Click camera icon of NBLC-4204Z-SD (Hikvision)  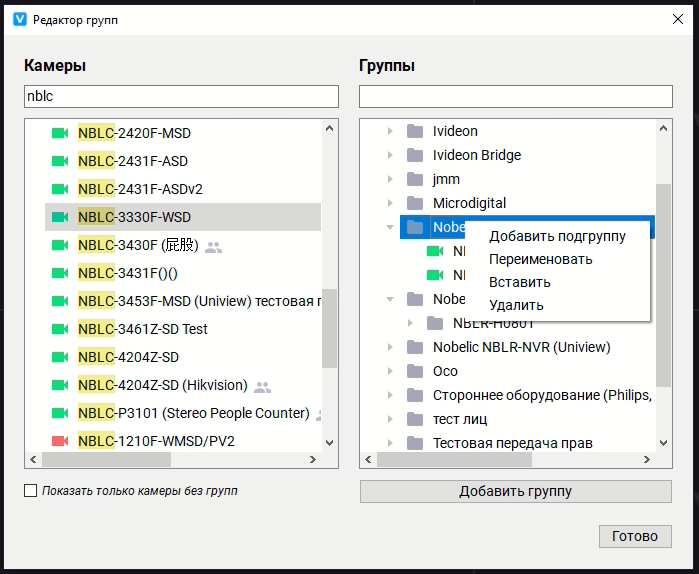click(x=60, y=385)
